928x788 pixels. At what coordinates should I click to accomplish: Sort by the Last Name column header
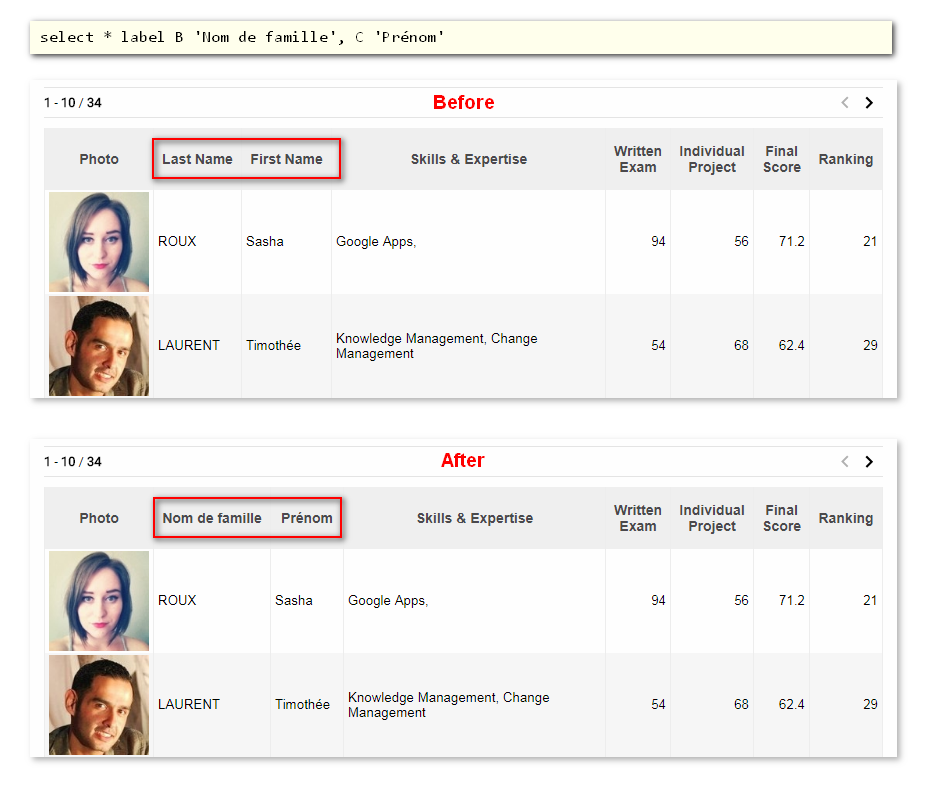point(197,159)
